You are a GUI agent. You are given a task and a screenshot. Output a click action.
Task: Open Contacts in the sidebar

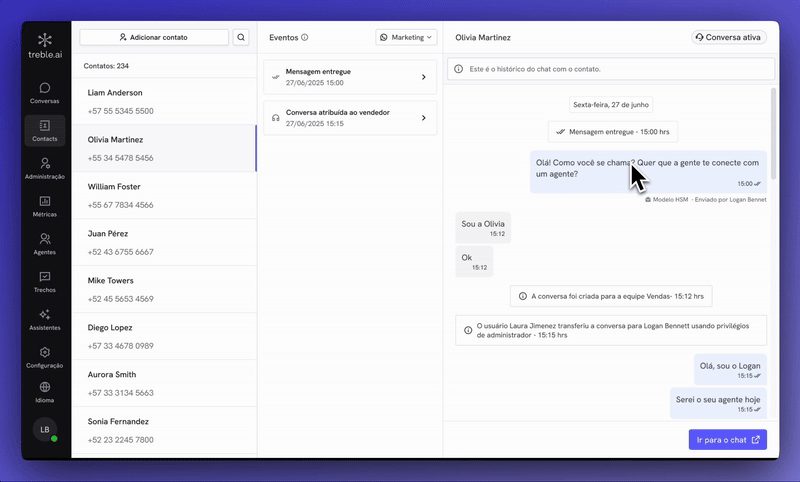click(45, 131)
